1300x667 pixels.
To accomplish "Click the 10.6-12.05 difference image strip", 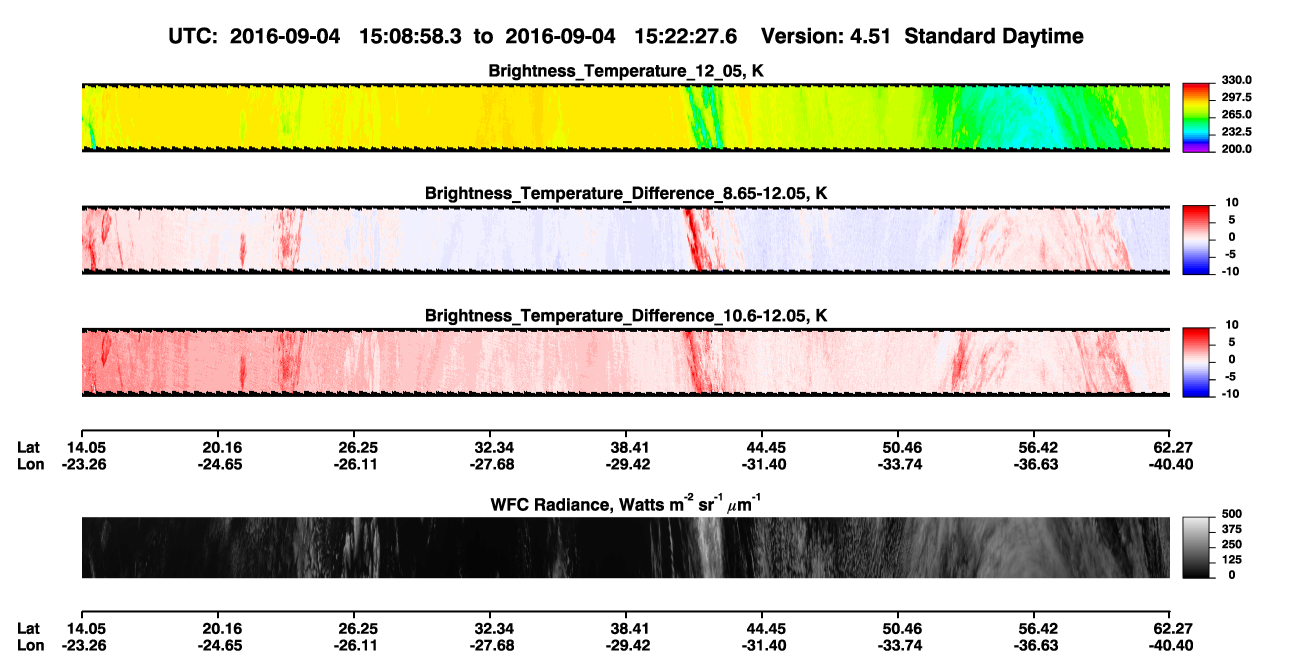I will 626,362.
